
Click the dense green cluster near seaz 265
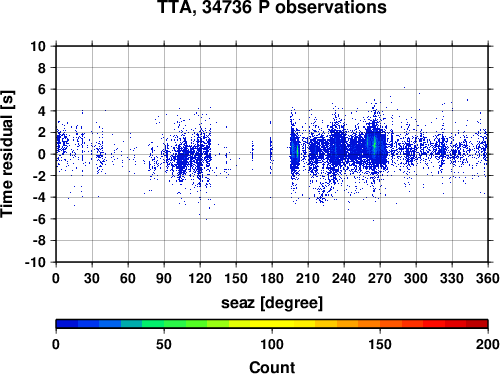coord(374,144)
